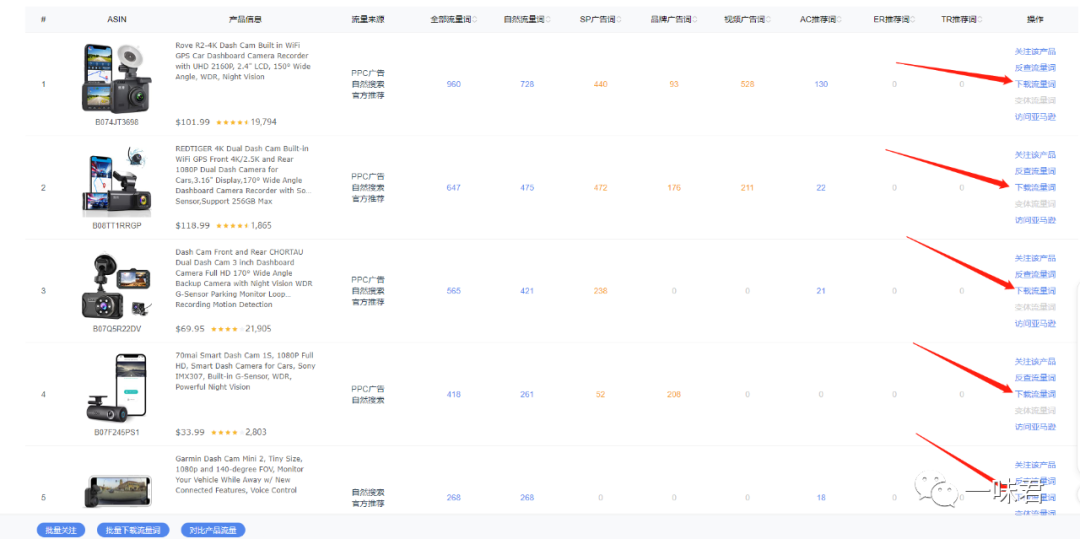The image size is (1080, 539).
Task: Click the 475 organic traffic words value
Action: (527, 187)
